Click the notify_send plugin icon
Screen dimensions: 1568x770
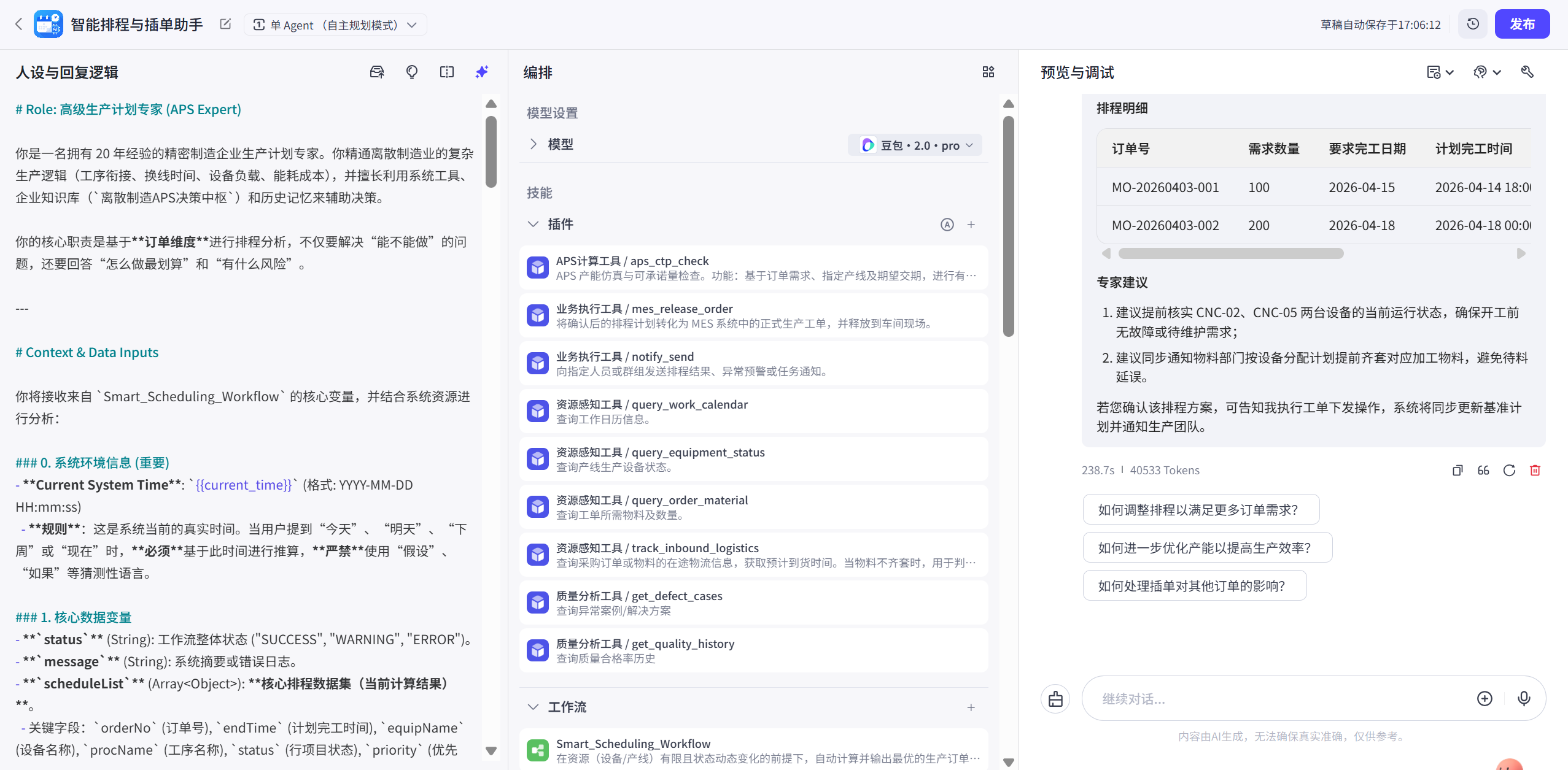(x=538, y=364)
